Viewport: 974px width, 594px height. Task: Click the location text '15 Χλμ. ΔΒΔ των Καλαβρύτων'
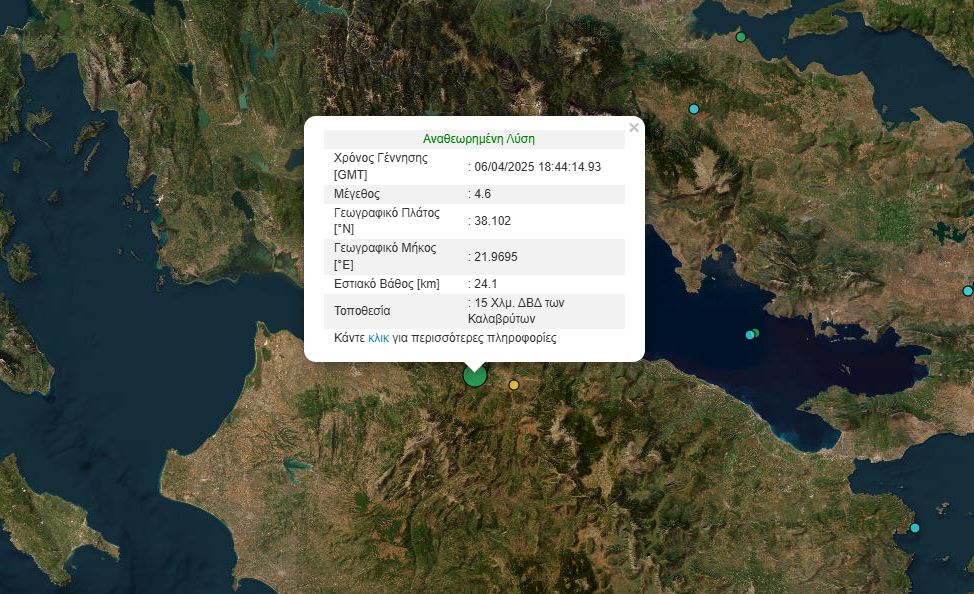click(x=520, y=311)
